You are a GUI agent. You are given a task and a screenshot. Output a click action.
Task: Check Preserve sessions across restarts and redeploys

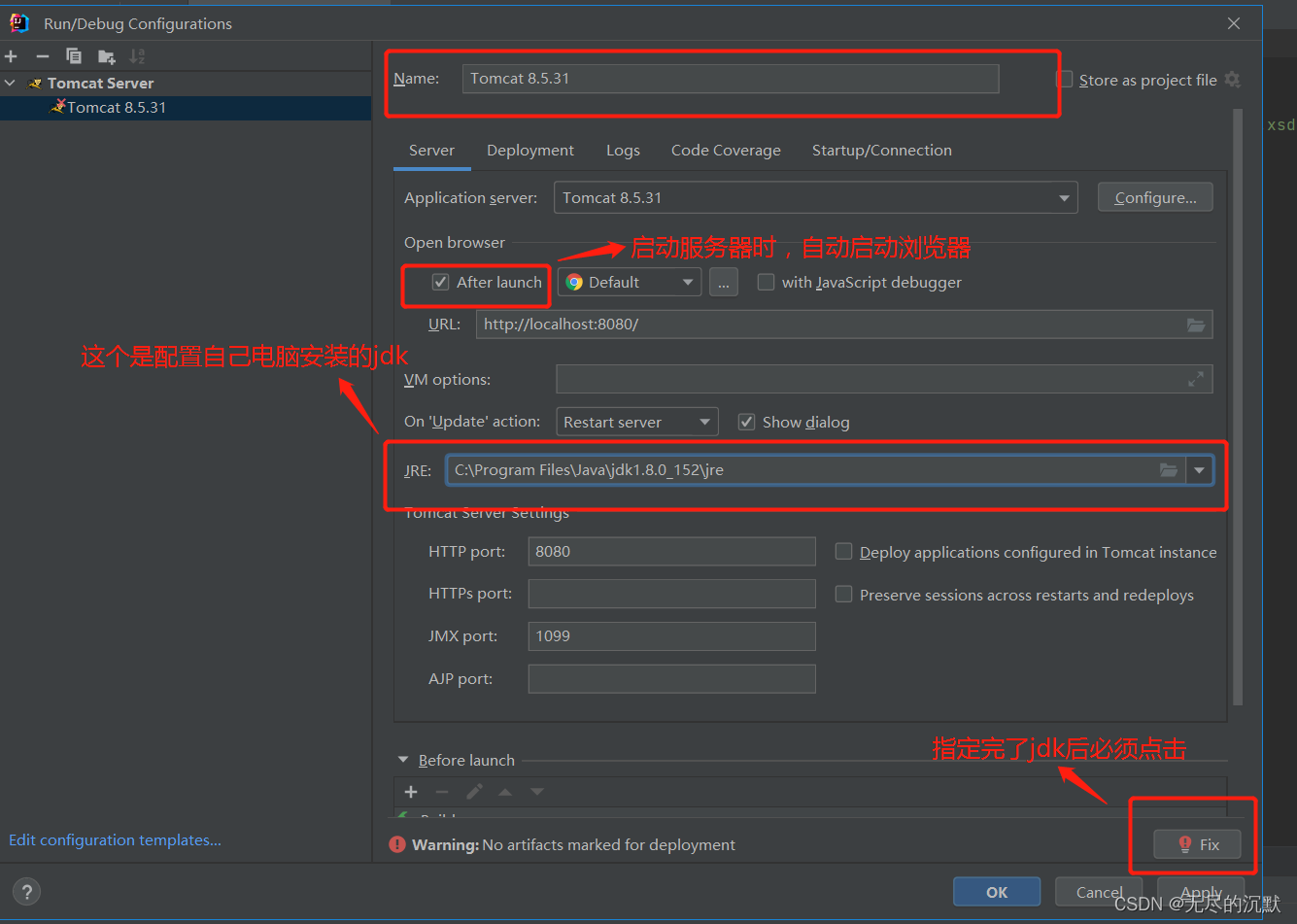click(x=843, y=595)
